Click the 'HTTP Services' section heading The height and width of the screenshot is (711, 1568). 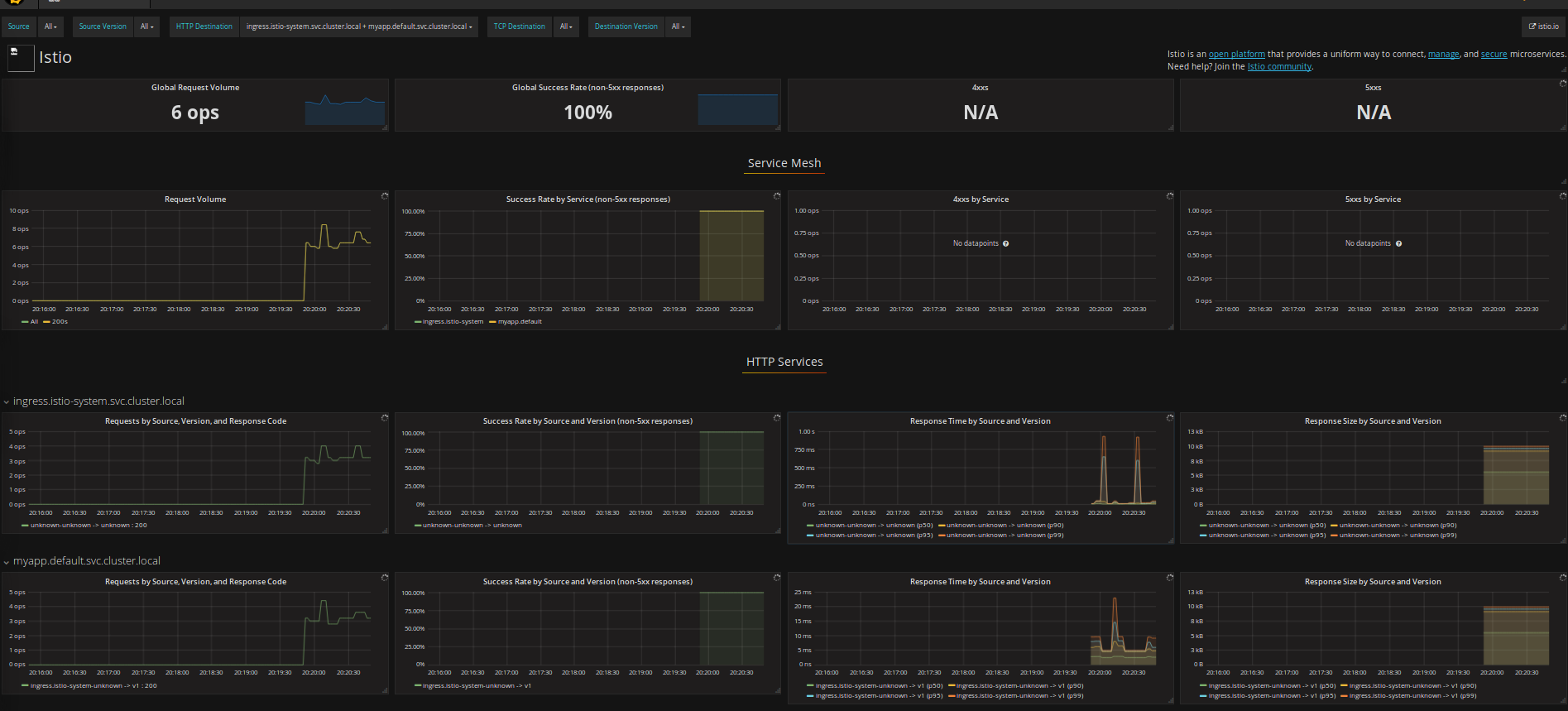coord(784,363)
